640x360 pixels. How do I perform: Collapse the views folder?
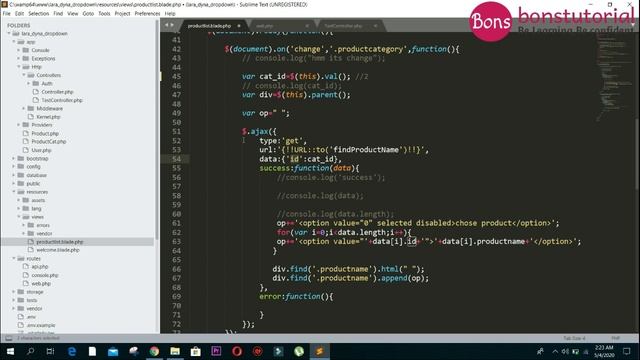[19, 217]
